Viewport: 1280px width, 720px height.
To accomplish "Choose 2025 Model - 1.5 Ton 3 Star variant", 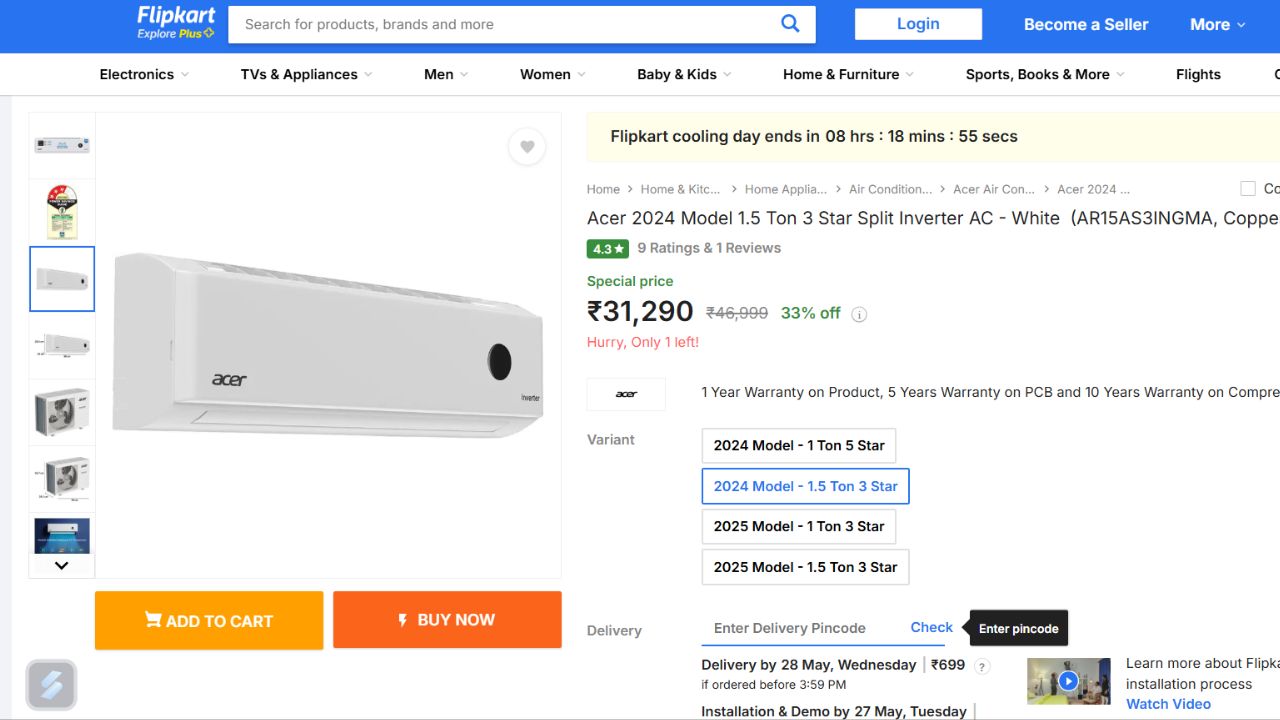I will [x=805, y=567].
